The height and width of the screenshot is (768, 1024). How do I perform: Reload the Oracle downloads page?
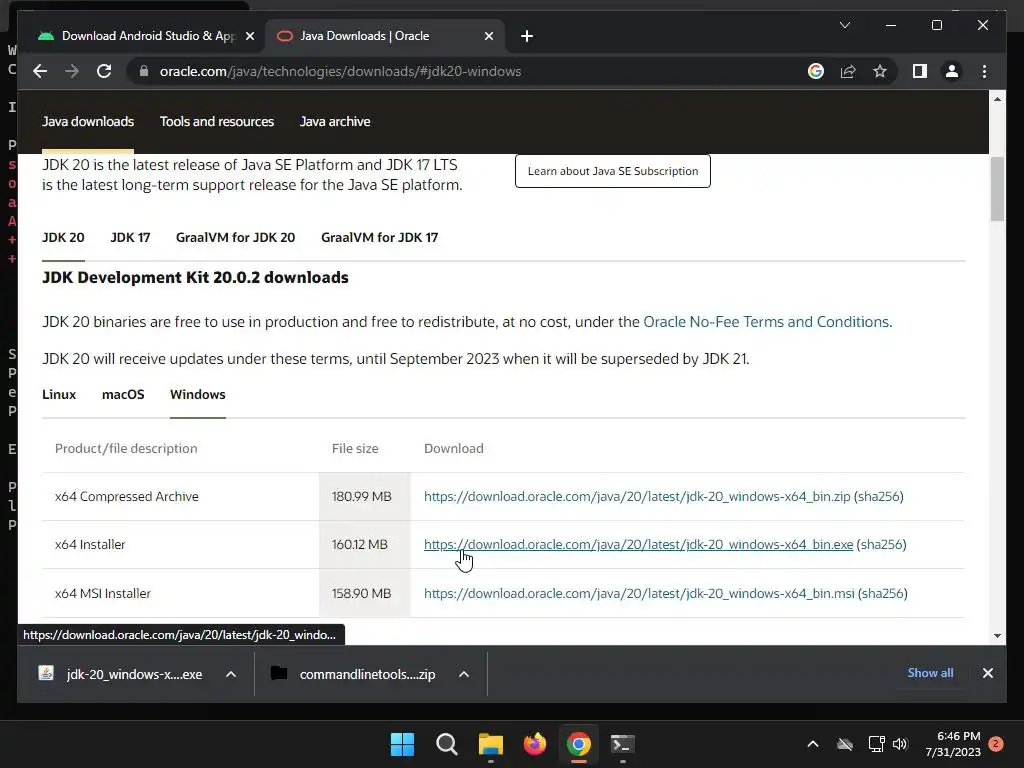[x=104, y=71]
